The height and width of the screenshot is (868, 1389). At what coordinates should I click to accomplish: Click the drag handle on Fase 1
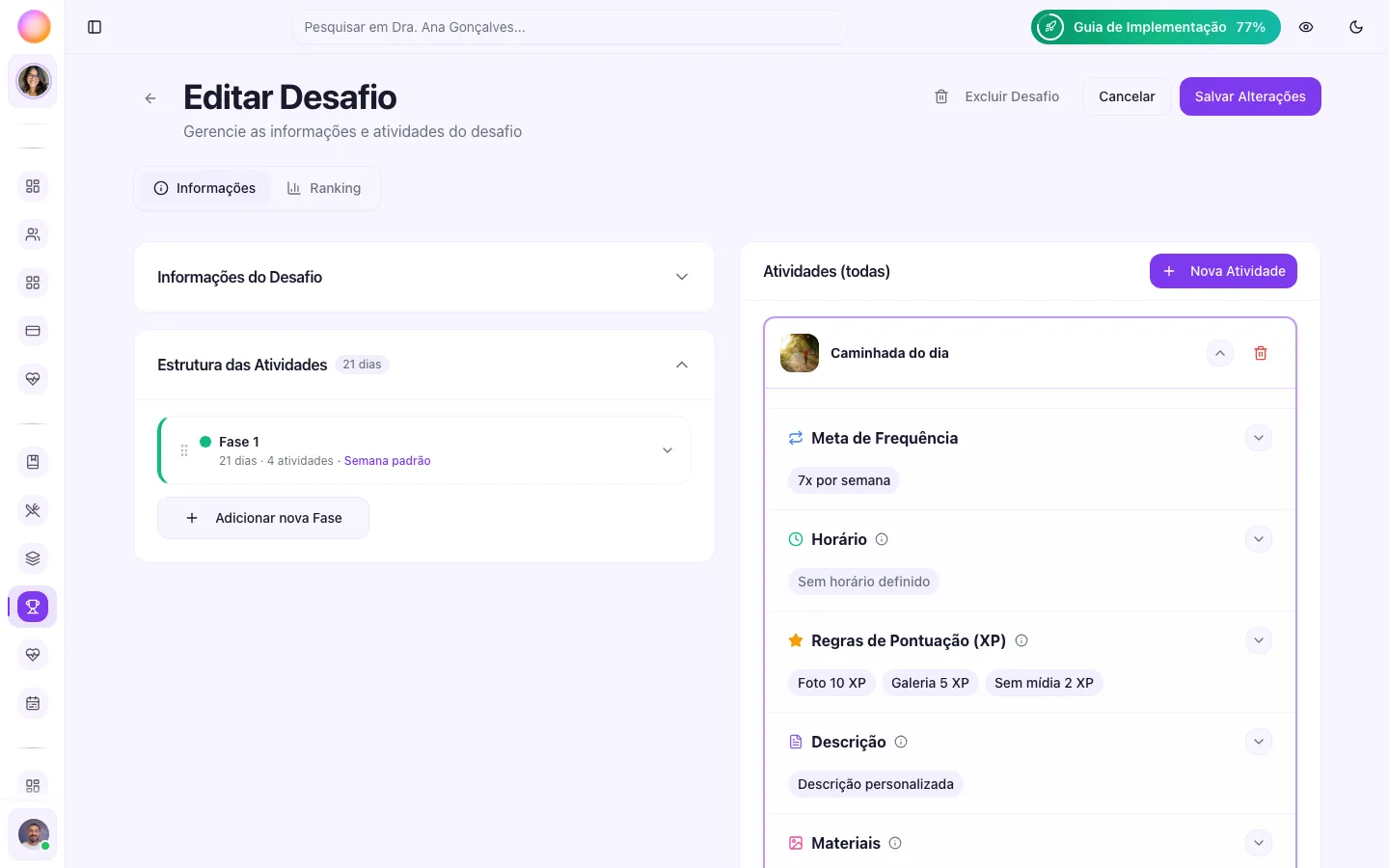pyautogui.click(x=184, y=450)
